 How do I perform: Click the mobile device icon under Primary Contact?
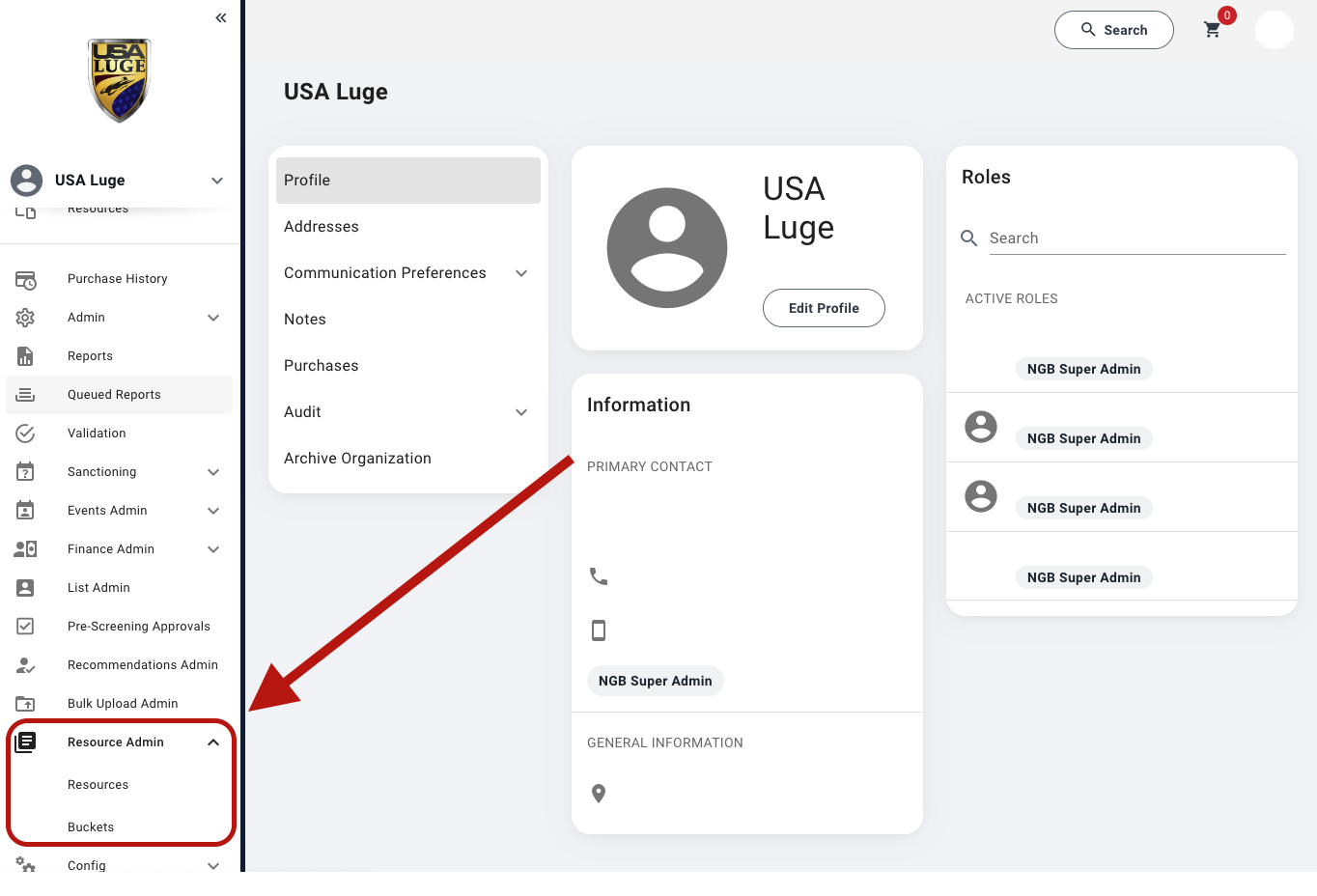[599, 630]
